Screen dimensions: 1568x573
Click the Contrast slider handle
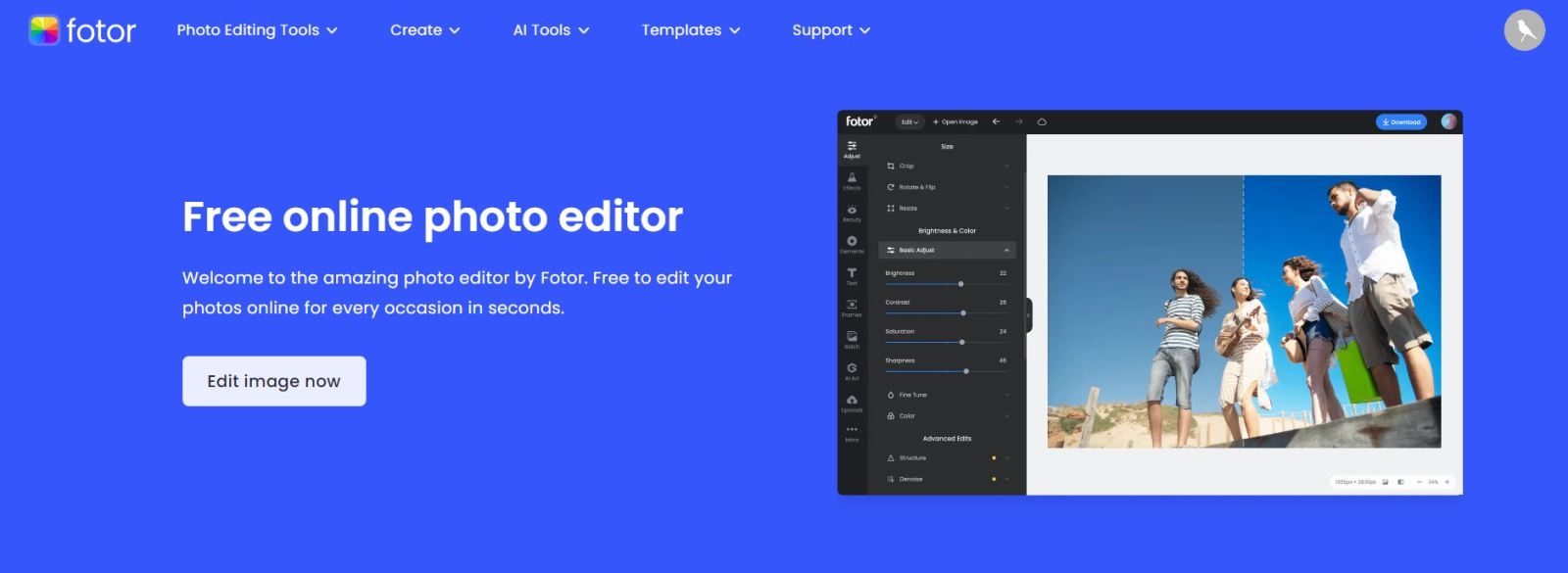pyautogui.click(x=963, y=313)
